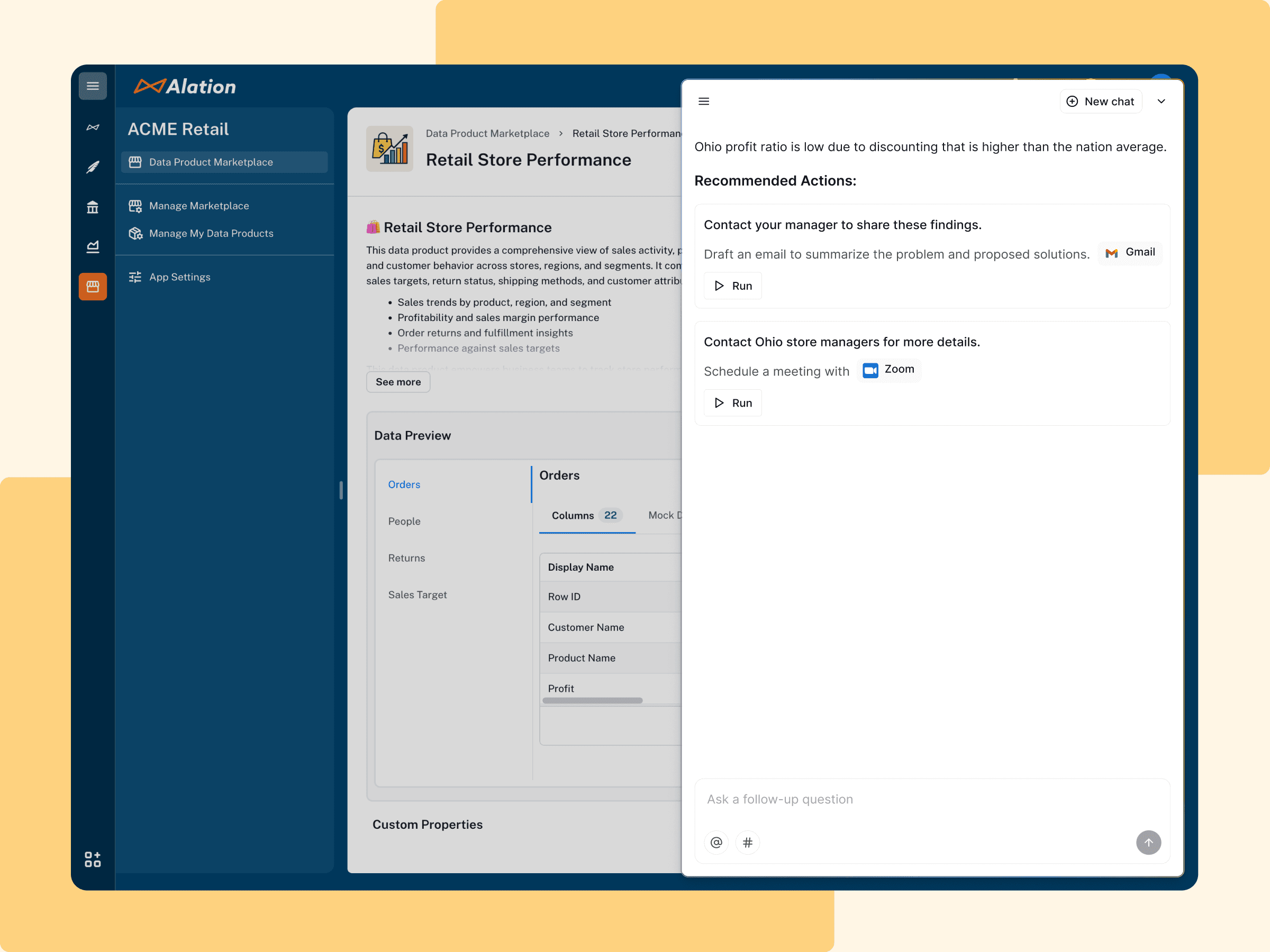1270x952 pixels.
Task: Switch to the Columns 22 tab
Action: [586, 515]
